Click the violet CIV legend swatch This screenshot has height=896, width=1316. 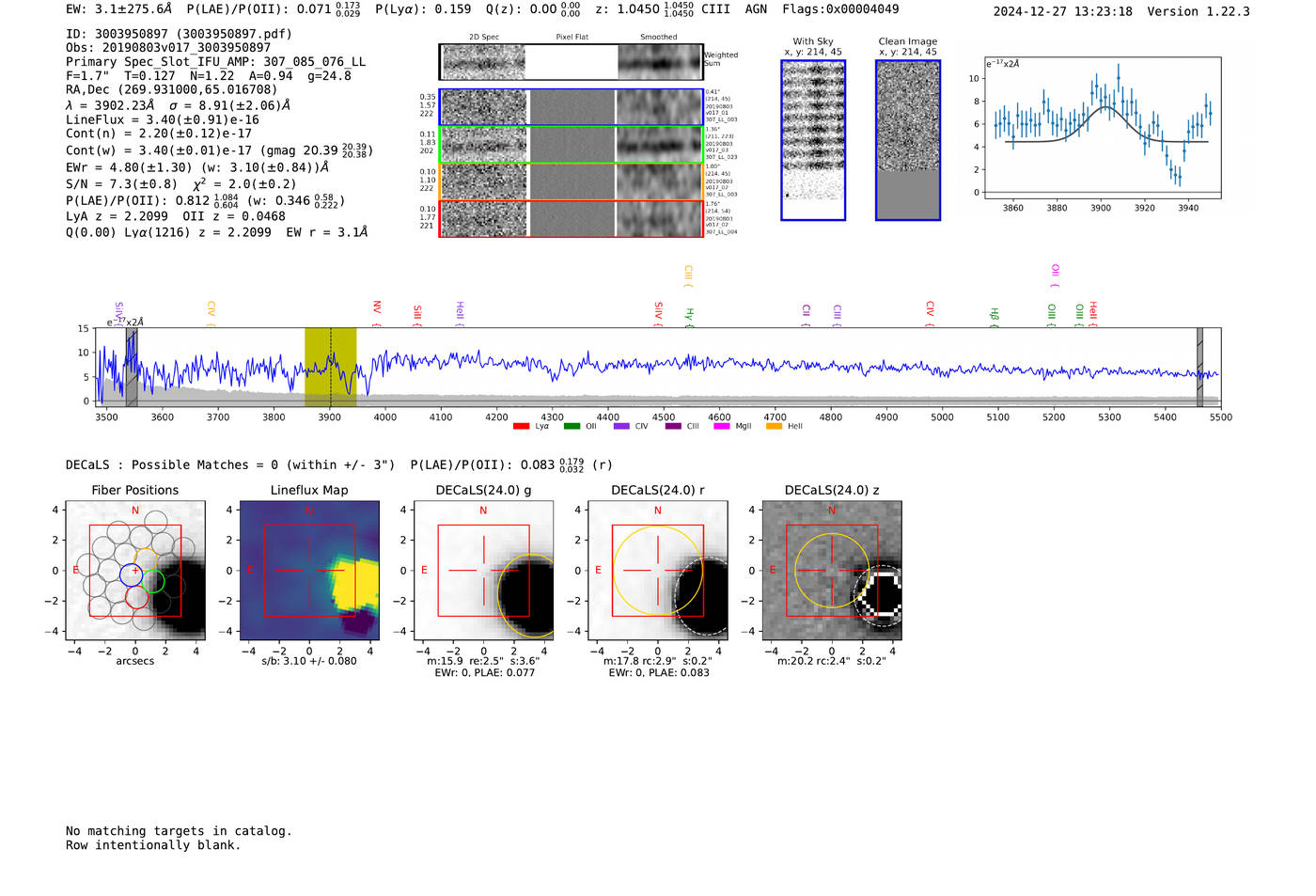[620, 427]
